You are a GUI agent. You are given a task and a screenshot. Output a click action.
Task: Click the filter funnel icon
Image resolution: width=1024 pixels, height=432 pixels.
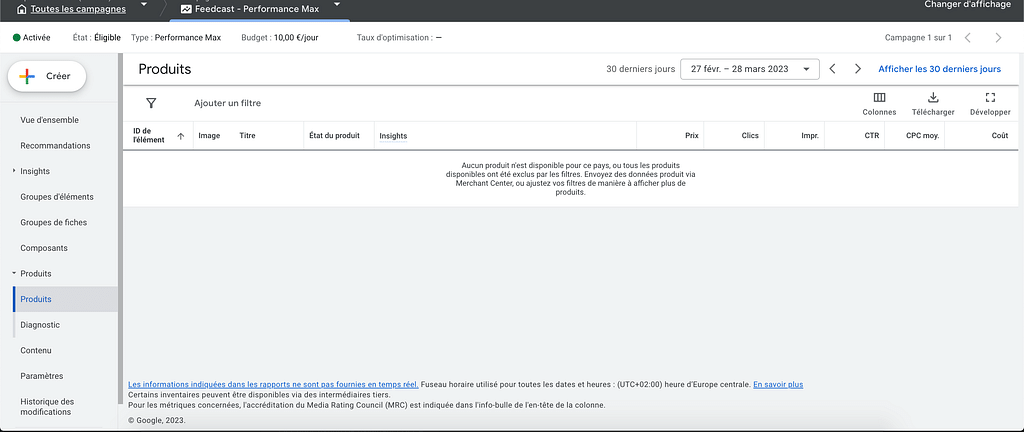151,103
